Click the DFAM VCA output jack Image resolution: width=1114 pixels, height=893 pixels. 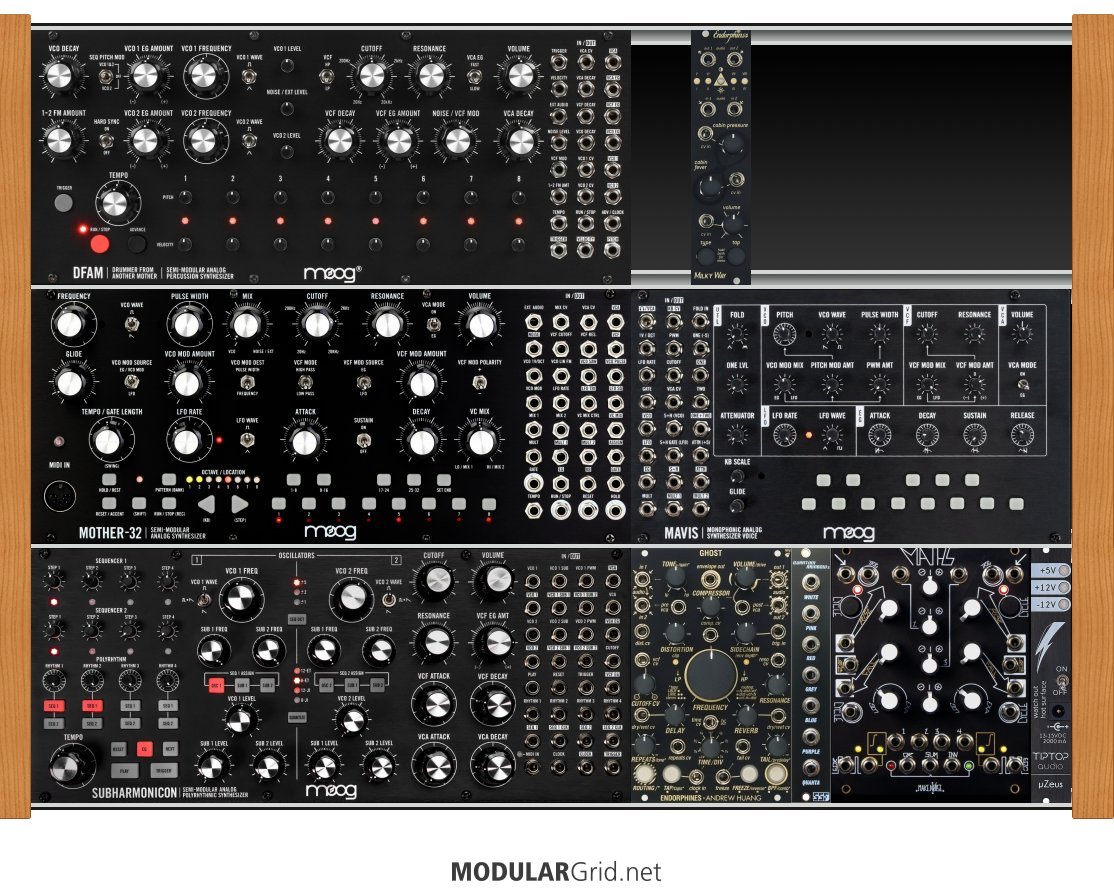click(612, 63)
